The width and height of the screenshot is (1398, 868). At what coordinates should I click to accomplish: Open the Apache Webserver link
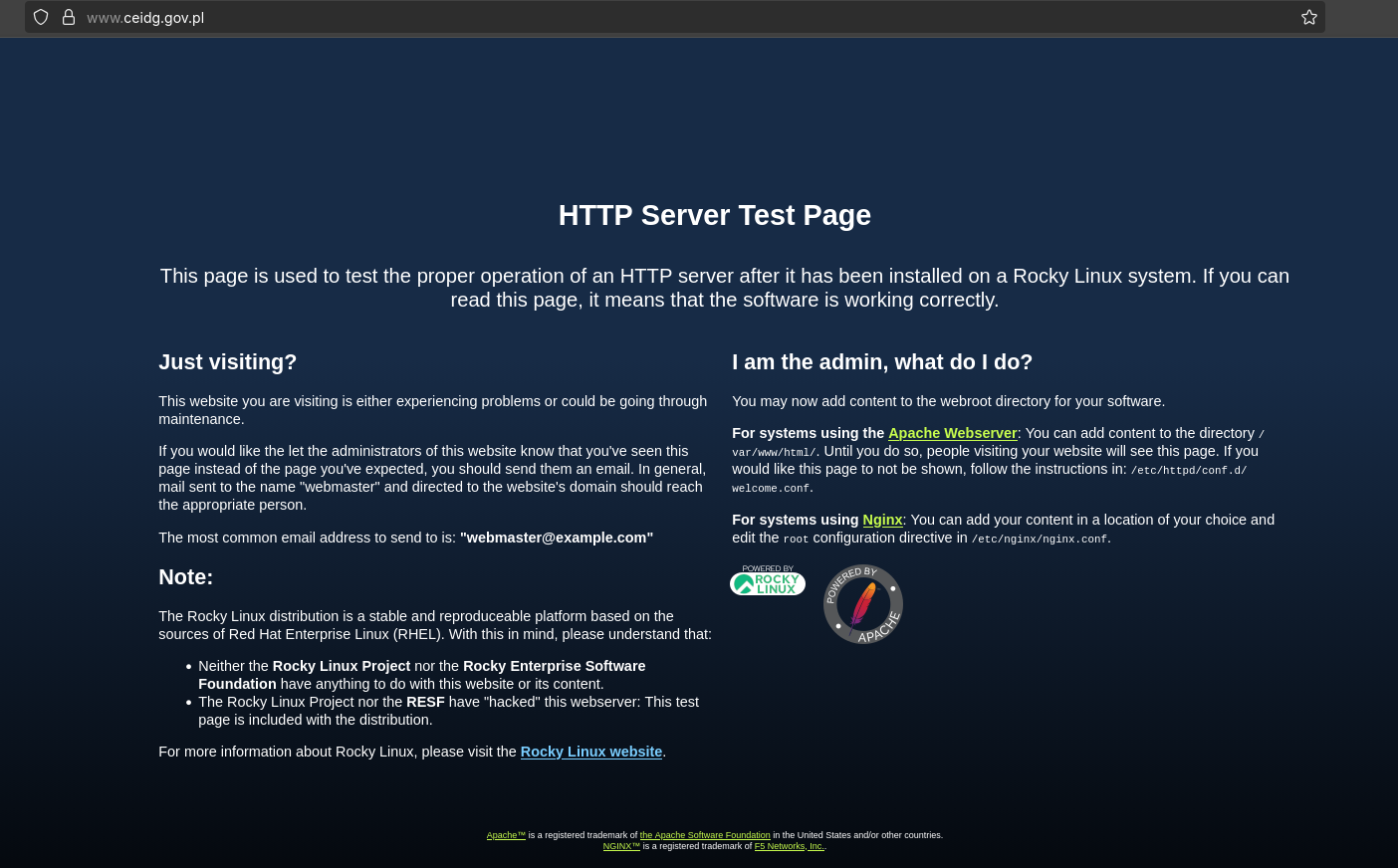pos(952,433)
